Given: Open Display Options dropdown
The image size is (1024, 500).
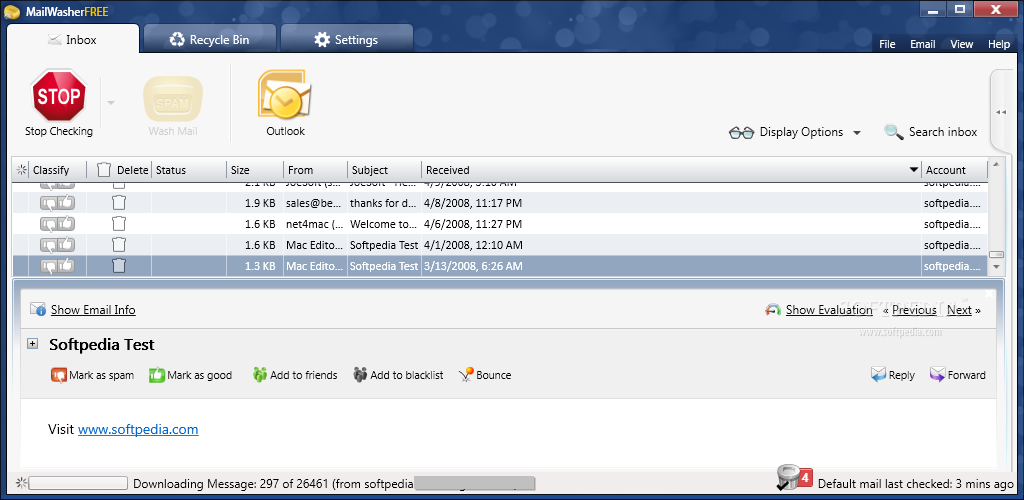Looking at the screenshot, I should tap(795, 133).
